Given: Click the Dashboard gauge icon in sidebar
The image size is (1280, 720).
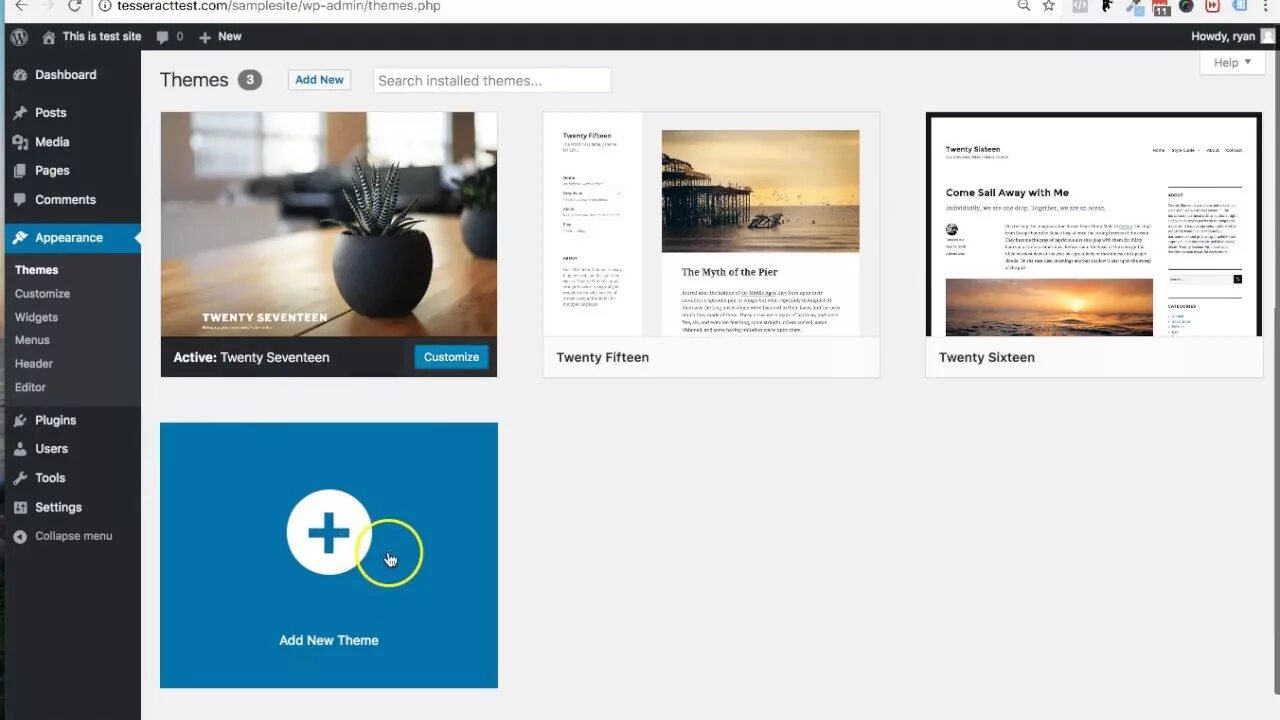Looking at the screenshot, I should click(x=20, y=75).
